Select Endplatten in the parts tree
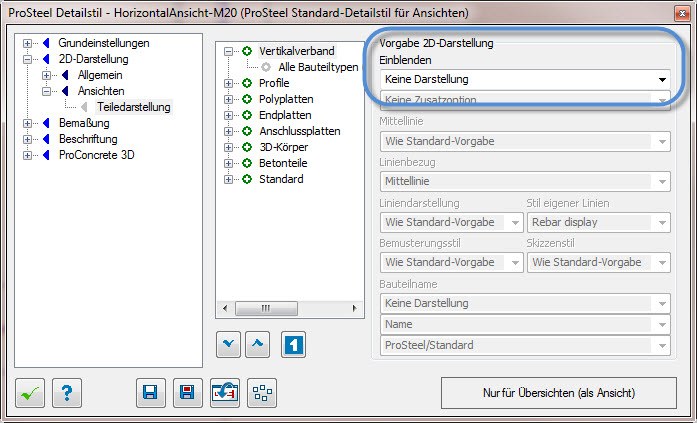 (285, 115)
